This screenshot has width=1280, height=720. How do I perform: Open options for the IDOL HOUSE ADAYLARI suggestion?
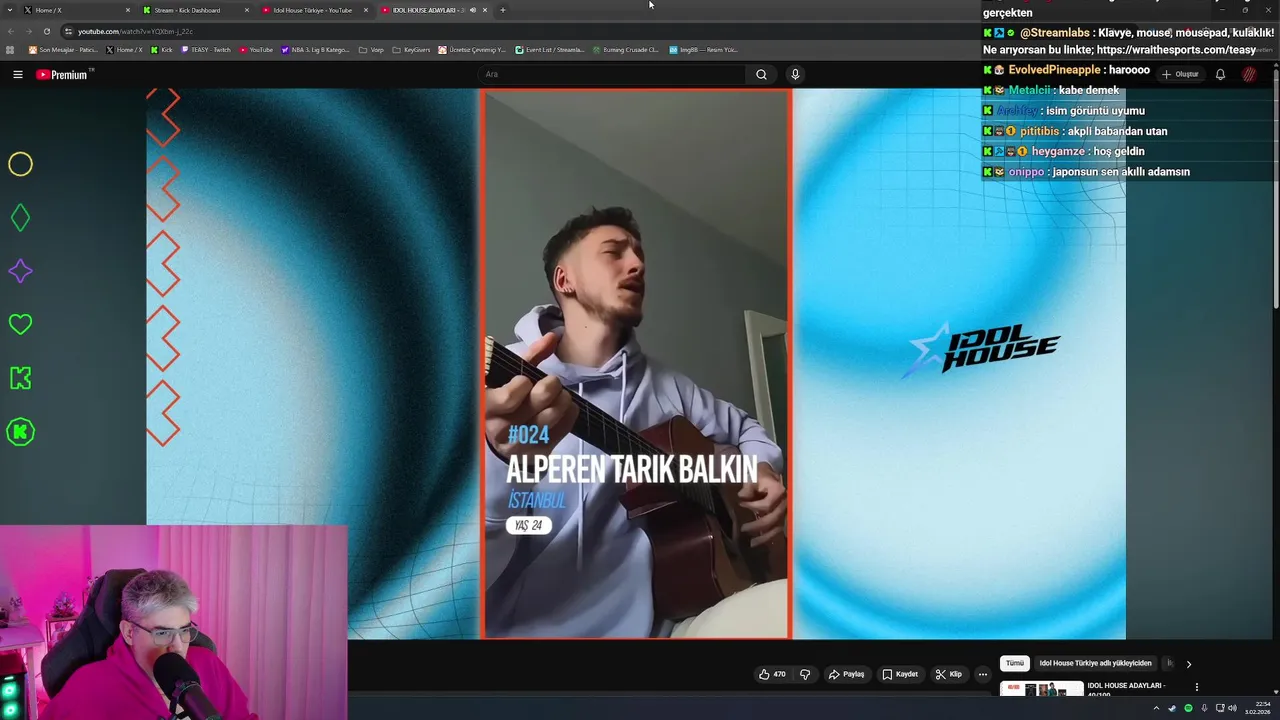click(x=1196, y=687)
